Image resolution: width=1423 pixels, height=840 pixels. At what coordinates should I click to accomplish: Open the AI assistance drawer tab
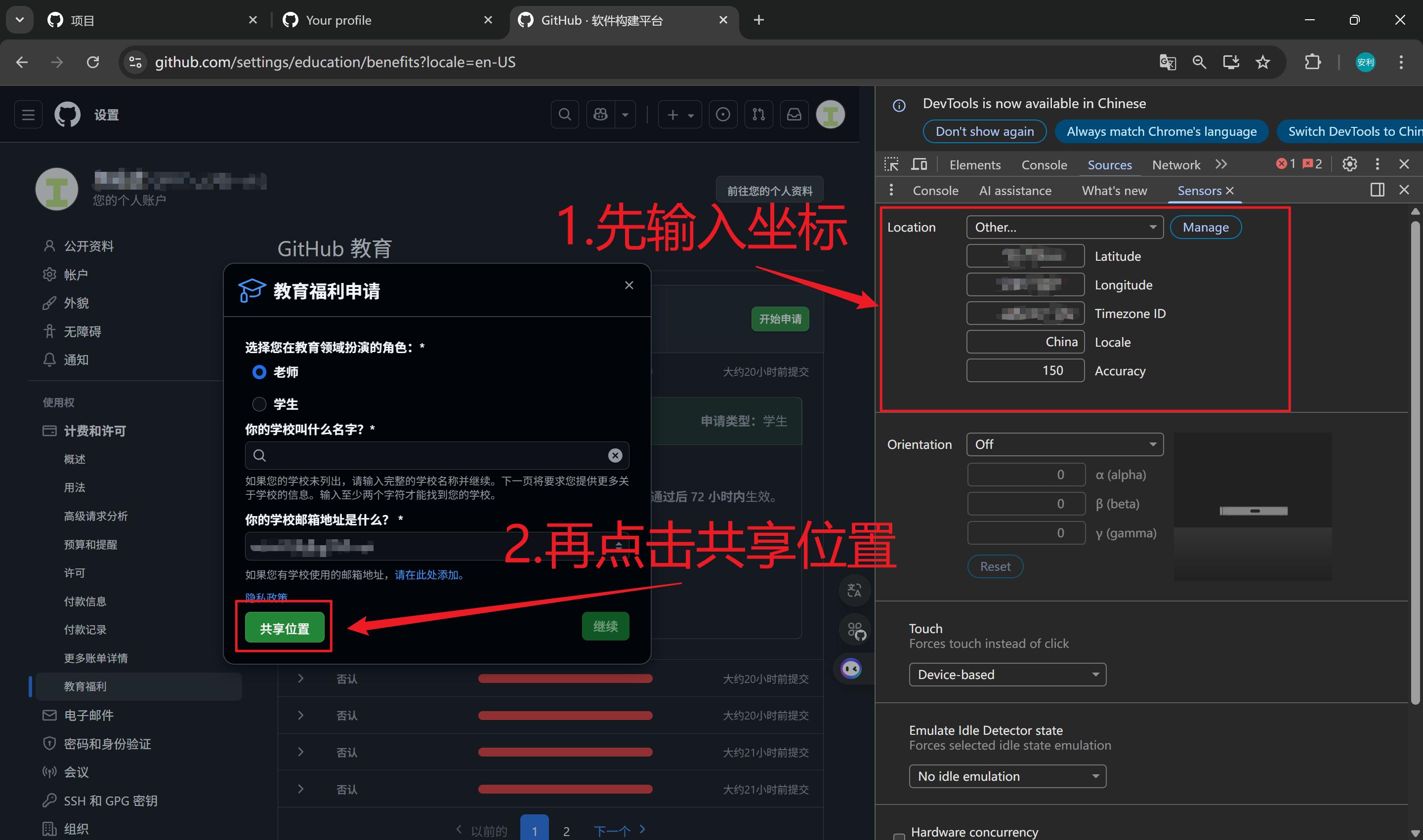click(x=1015, y=191)
